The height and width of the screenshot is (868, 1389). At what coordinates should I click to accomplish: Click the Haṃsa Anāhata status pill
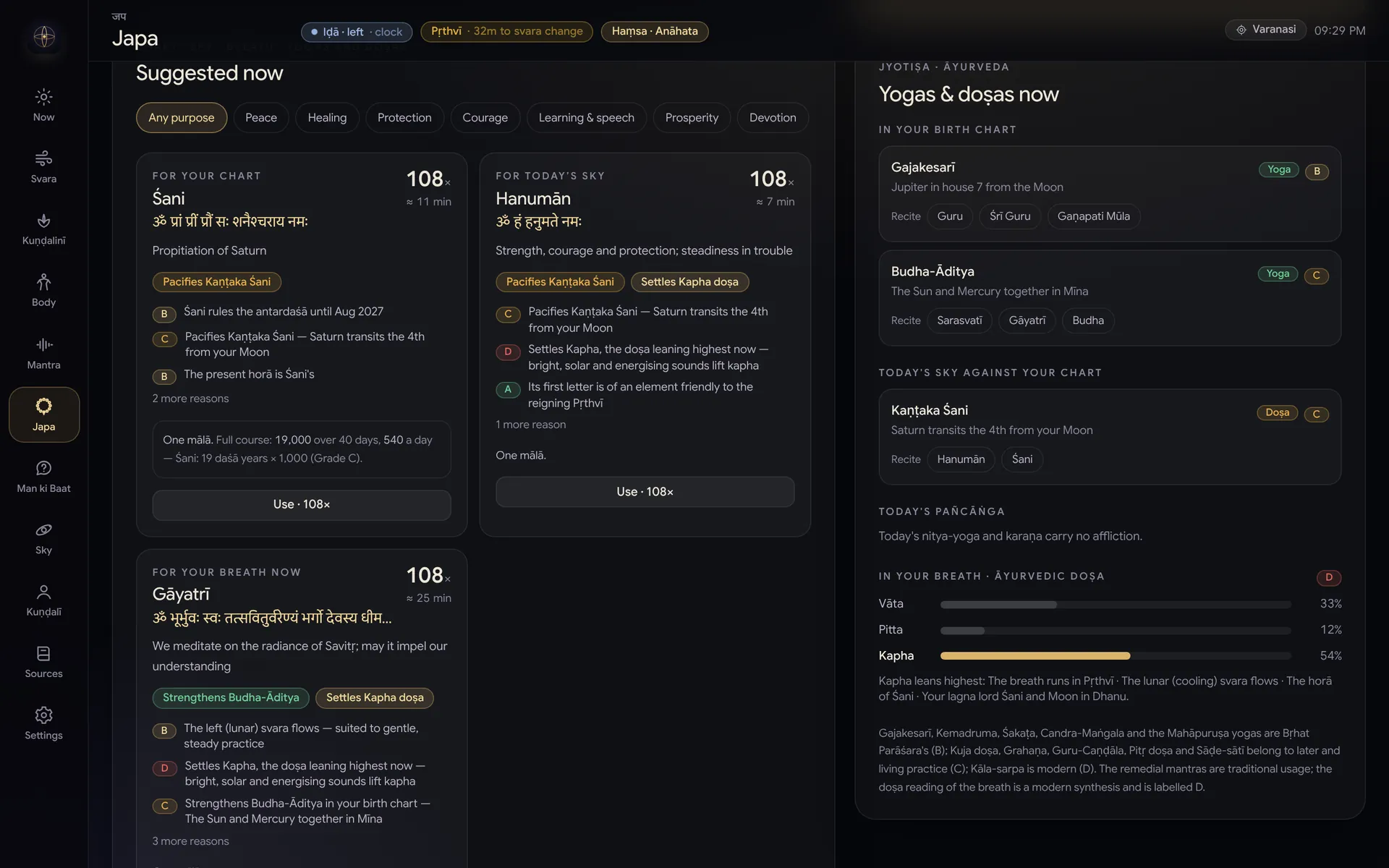(655, 31)
